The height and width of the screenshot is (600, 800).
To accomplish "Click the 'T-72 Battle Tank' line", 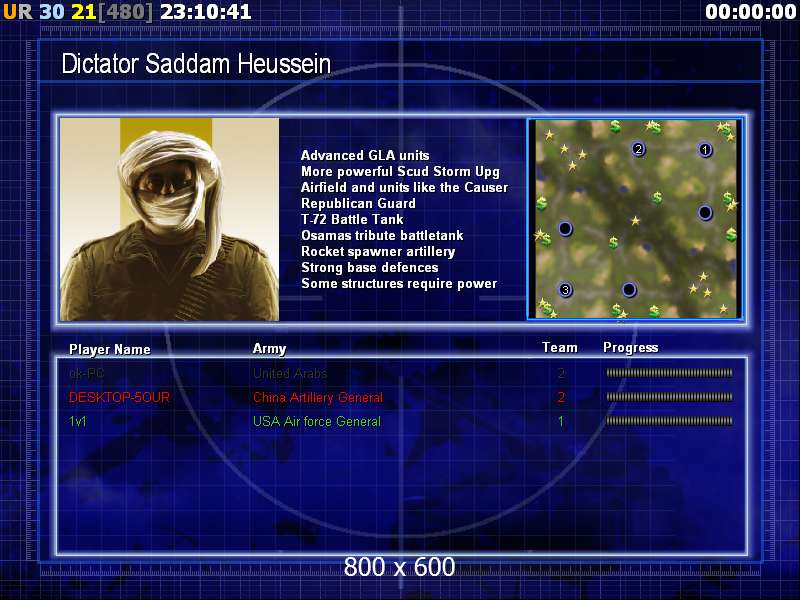I will coord(352,219).
